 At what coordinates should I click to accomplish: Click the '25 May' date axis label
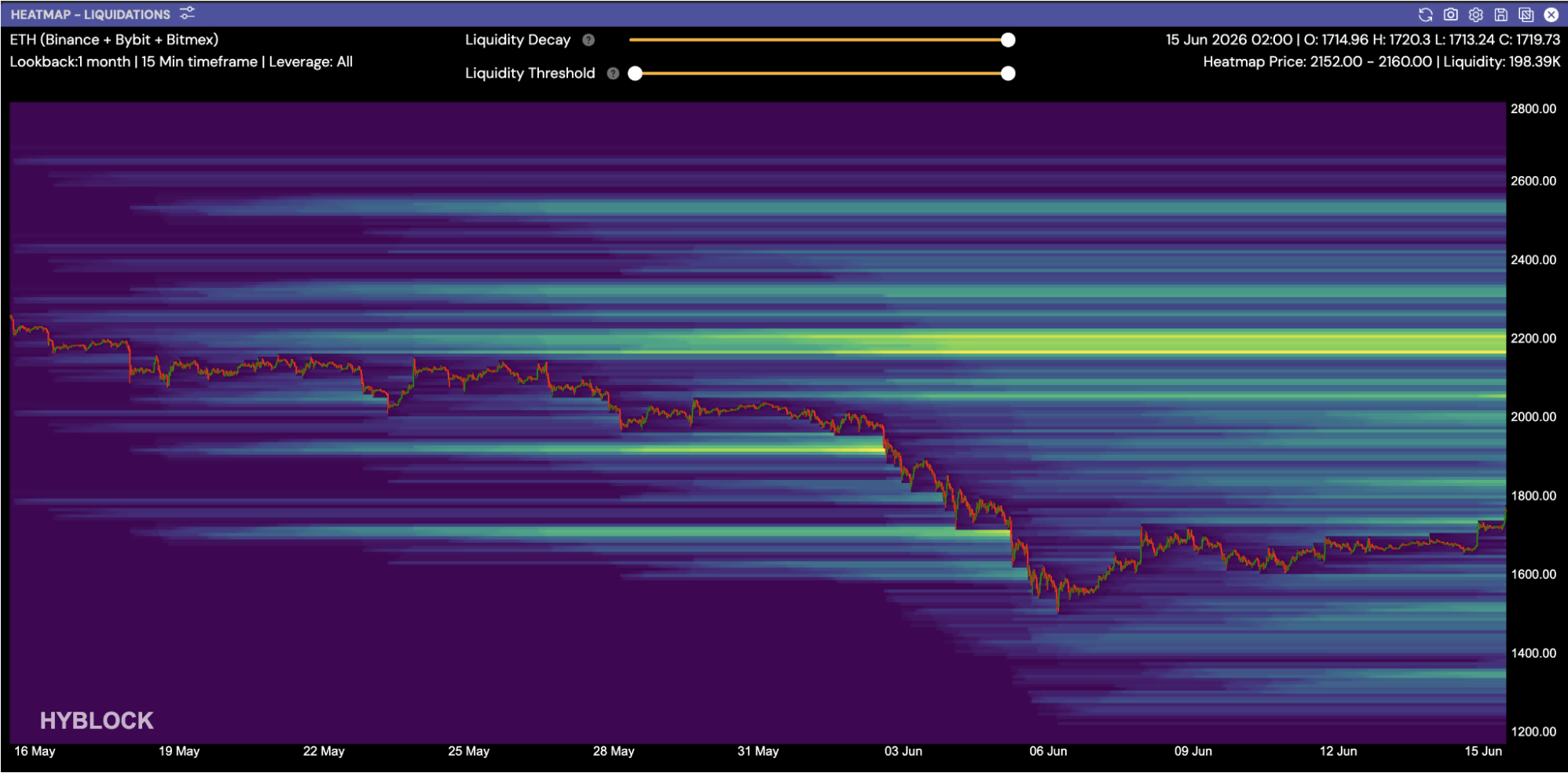[x=469, y=751]
